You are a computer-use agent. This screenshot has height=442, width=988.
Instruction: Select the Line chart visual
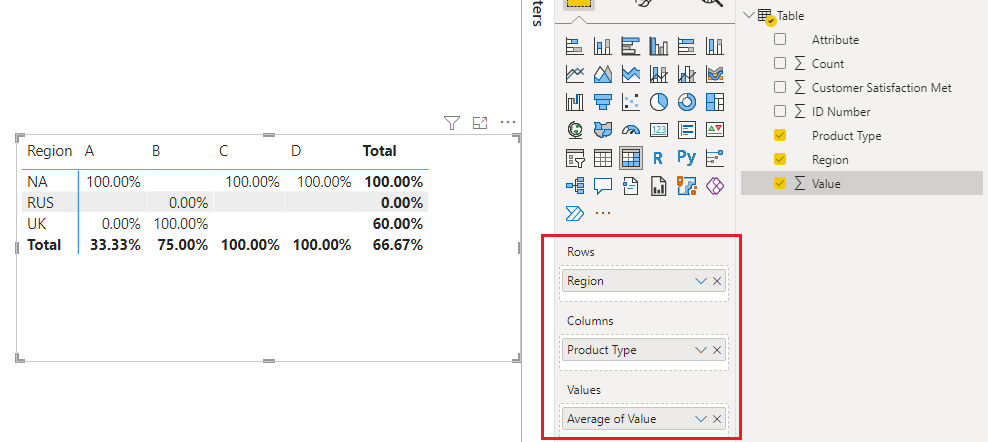[x=575, y=74]
